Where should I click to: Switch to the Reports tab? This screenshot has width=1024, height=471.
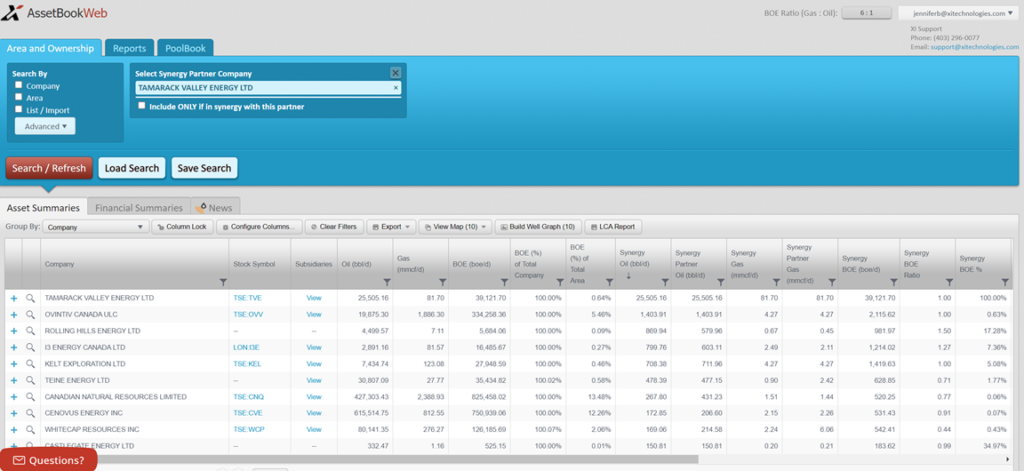pos(129,48)
